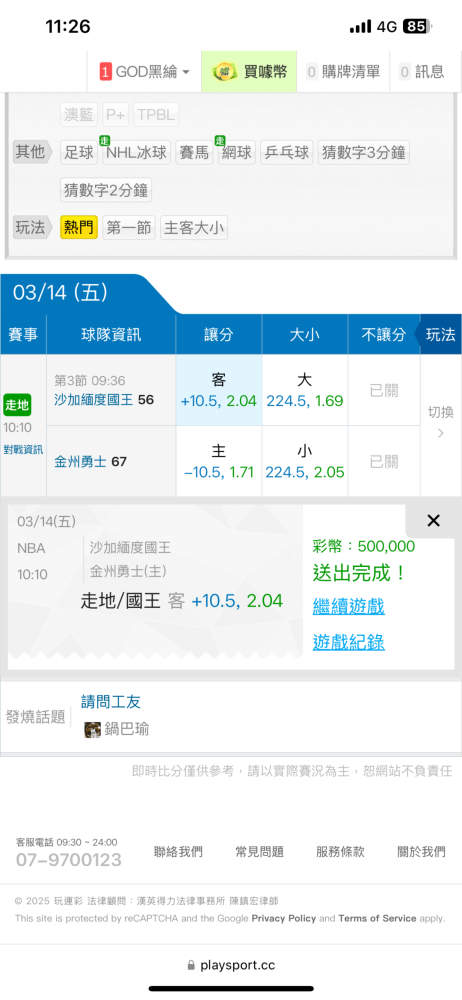The image size is (462, 1000).
Task: Select the NHL冰球 filter with live badge
Action: point(136,152)
